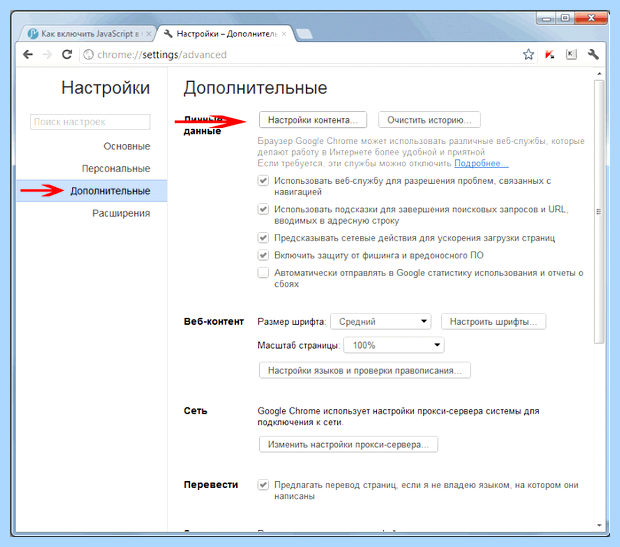620x547 pixels.
Task: Open Расширения in the sidebar
Action: click(121, 213)
